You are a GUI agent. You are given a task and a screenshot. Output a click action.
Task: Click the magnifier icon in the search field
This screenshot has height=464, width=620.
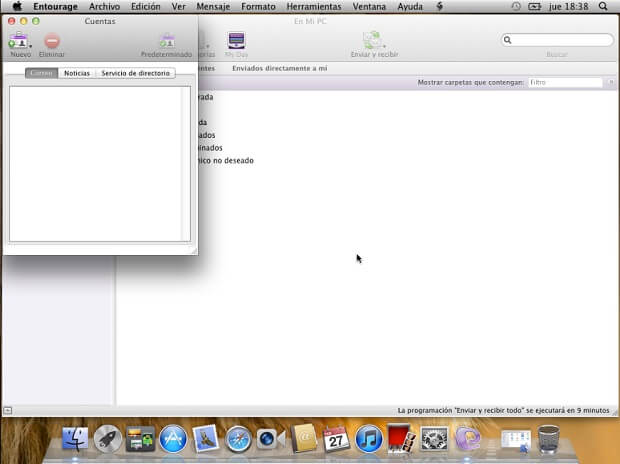pos(508,40)
